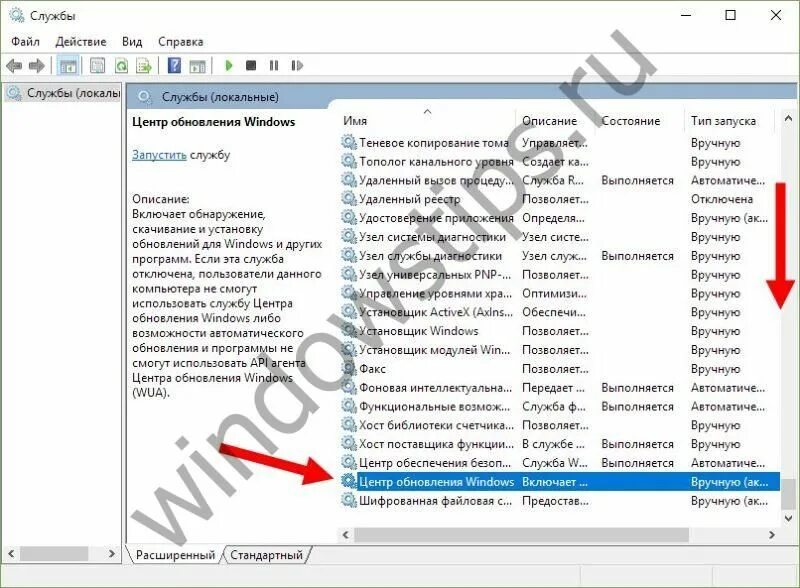Click the Forward arrow toolbar icon
Screen dimensions: 800x588
tap(37, 66)
